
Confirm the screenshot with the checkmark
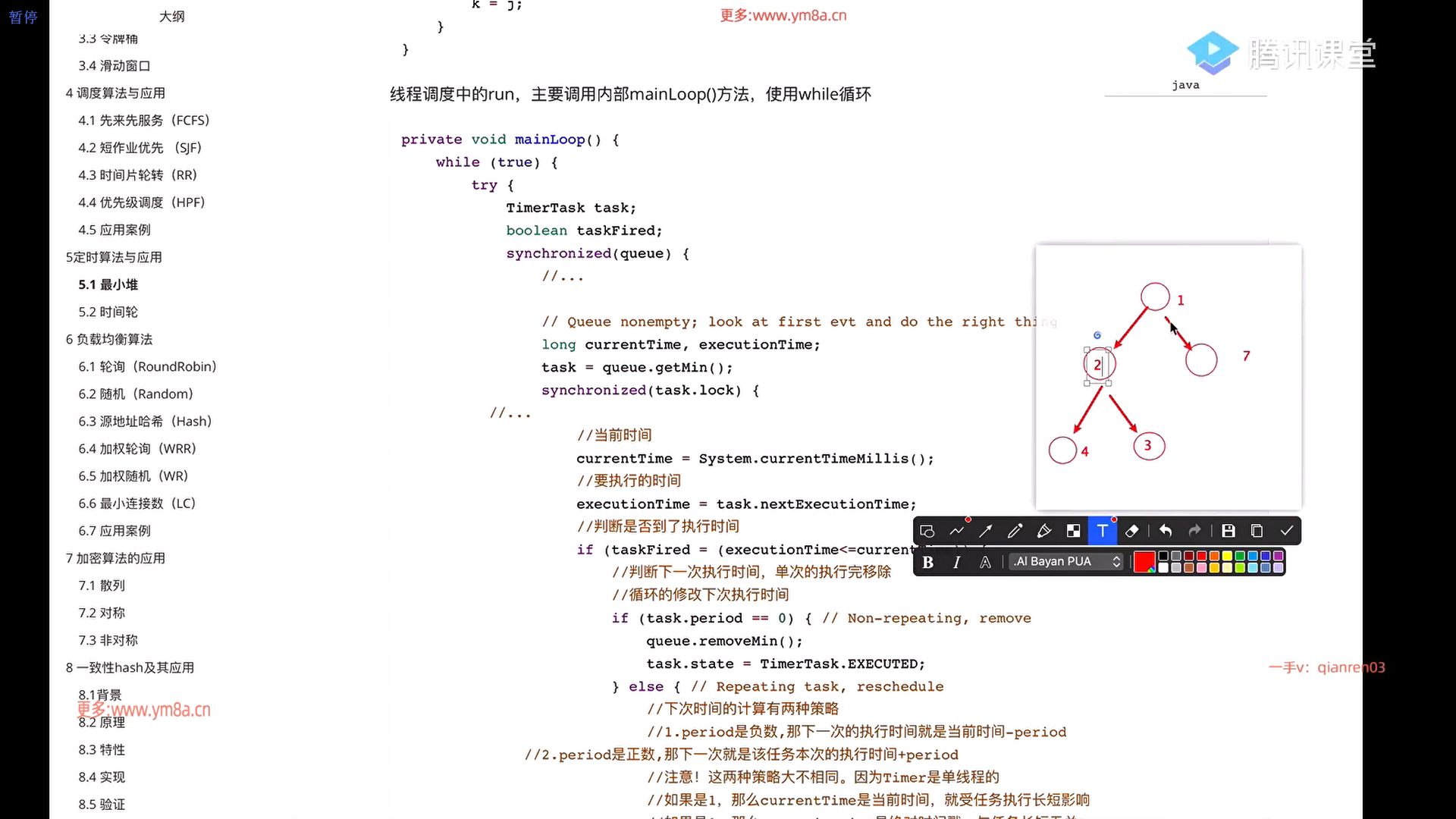tap(1287, 531)
